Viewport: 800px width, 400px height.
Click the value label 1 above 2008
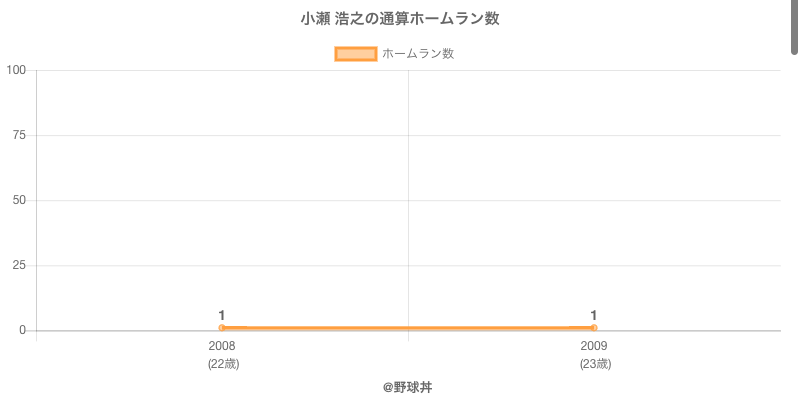click(x=222, y=315)
